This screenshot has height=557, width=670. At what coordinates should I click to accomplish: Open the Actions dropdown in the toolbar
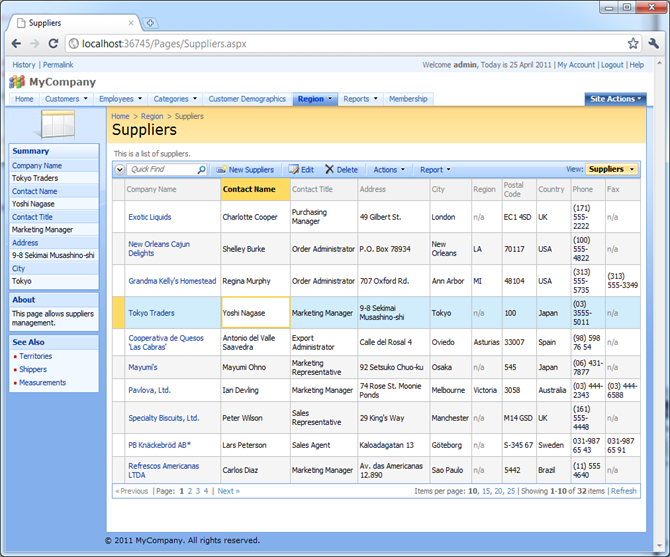(389, 170)
